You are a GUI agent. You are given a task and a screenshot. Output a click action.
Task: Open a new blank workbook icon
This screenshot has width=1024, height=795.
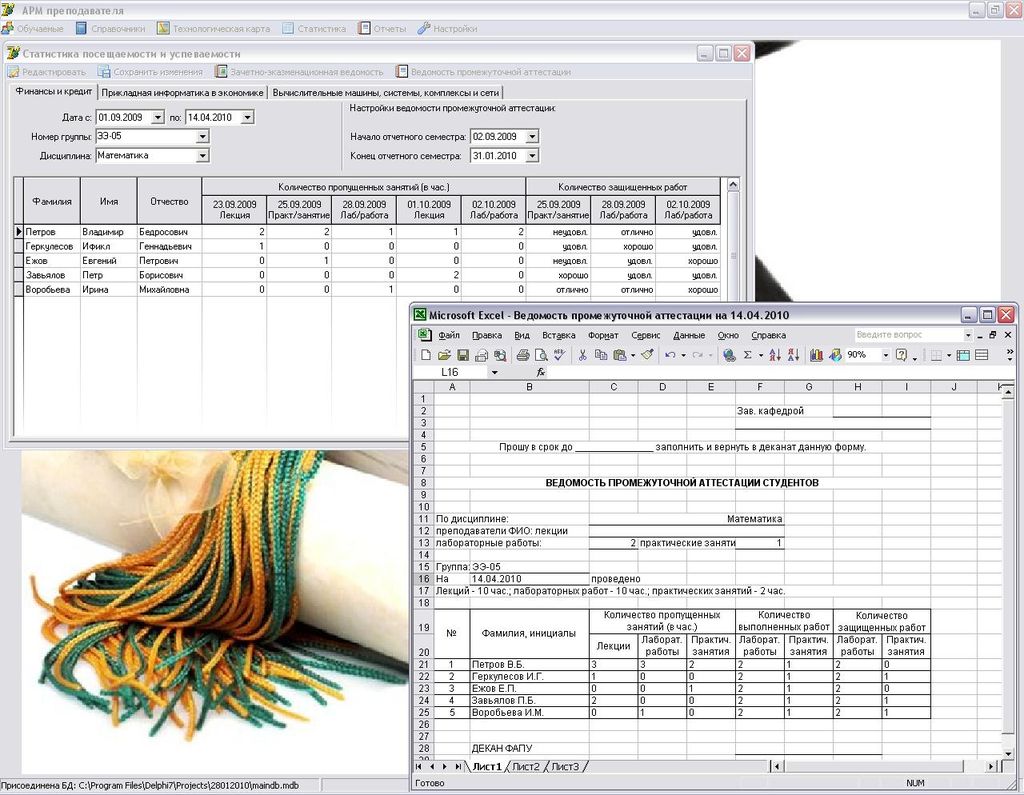pos(426,355)
